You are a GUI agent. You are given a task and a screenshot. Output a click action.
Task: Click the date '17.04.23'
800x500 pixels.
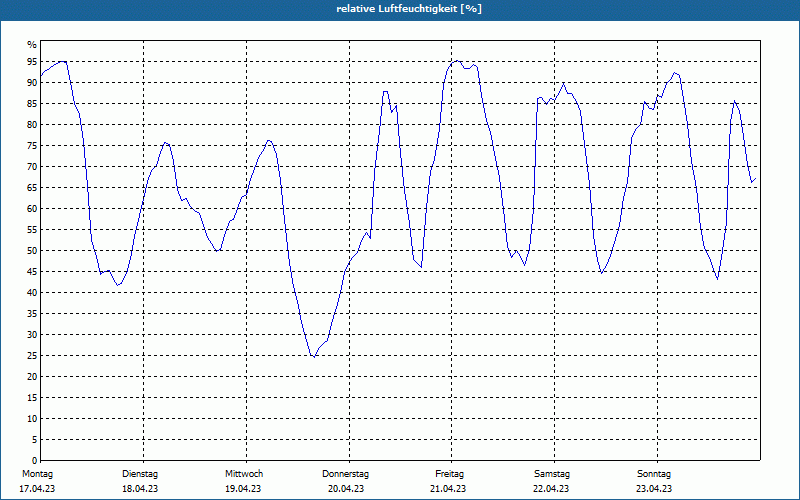point(37,489)
